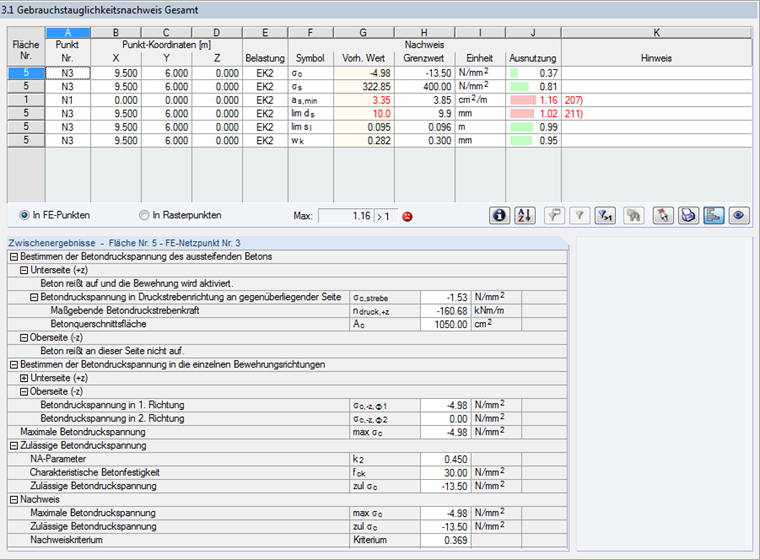The height and width of the screenshot is (560, 760).
Task: Expand the second 'Unterseite (+z)' node
Action: [24, 378]
